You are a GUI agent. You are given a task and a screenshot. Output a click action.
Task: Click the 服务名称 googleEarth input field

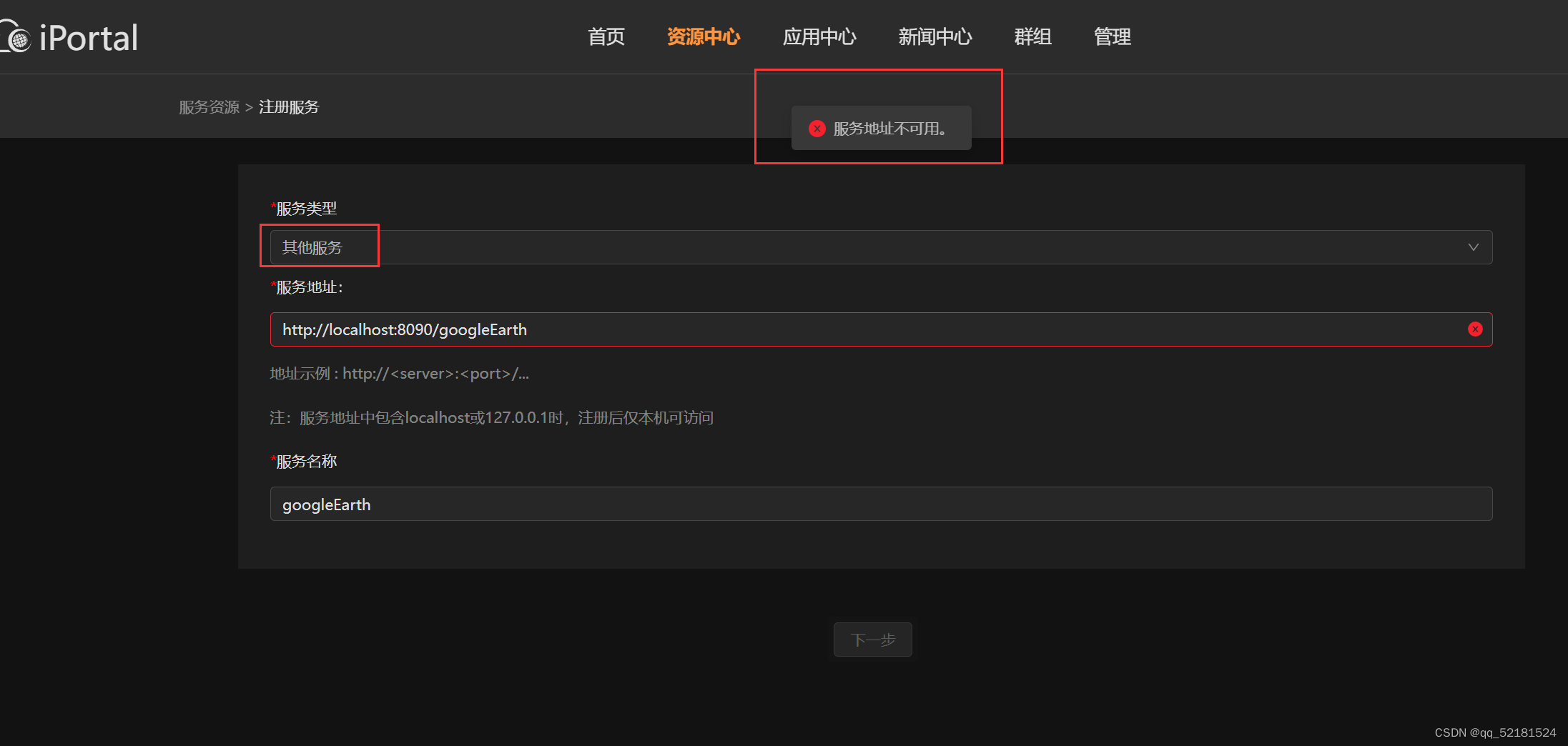click(x=881, y=504)
